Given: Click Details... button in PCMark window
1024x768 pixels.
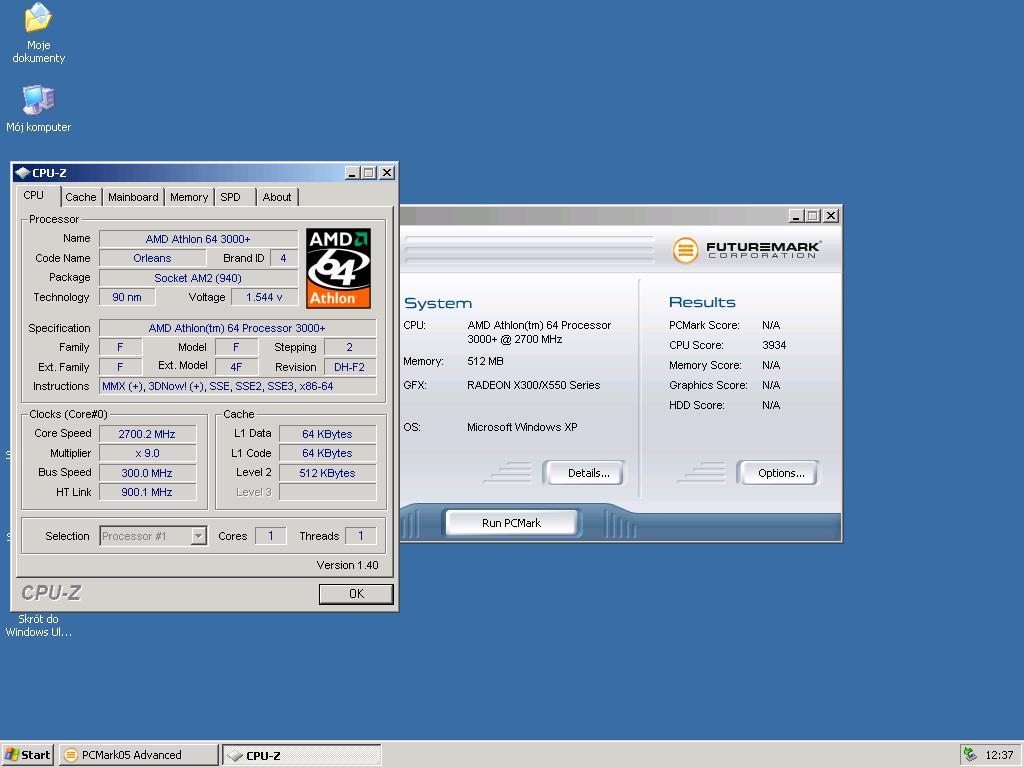Looking at the screenshot, I should tap(585, 473).
